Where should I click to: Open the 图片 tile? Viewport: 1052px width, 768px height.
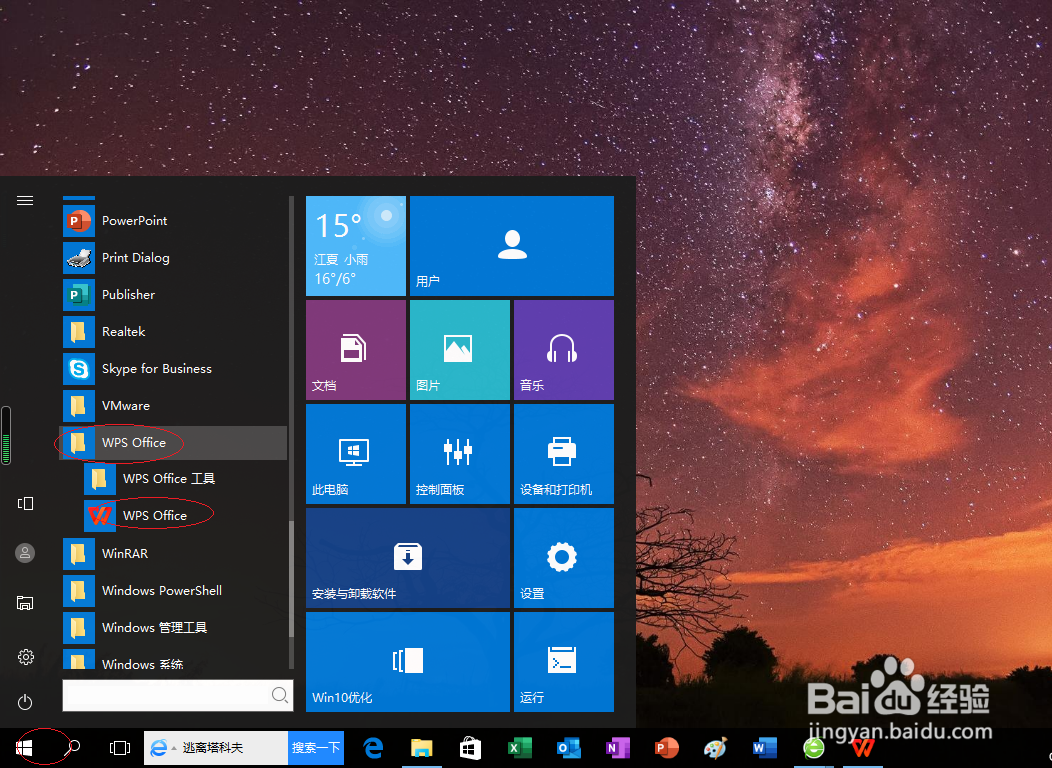tap(460, 349)
